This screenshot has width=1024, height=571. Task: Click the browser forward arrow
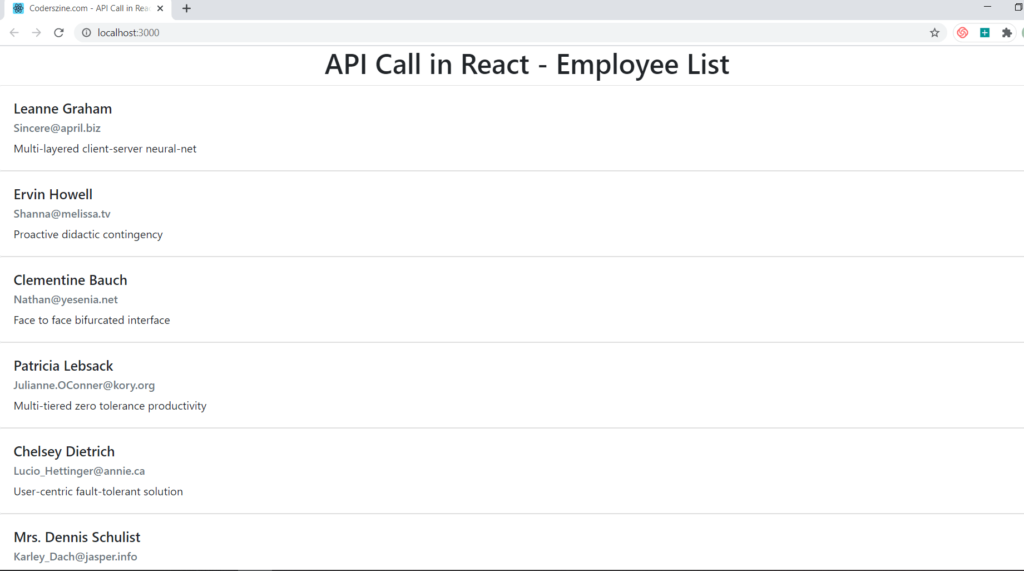pyautogui.click(x=37, y=33)
